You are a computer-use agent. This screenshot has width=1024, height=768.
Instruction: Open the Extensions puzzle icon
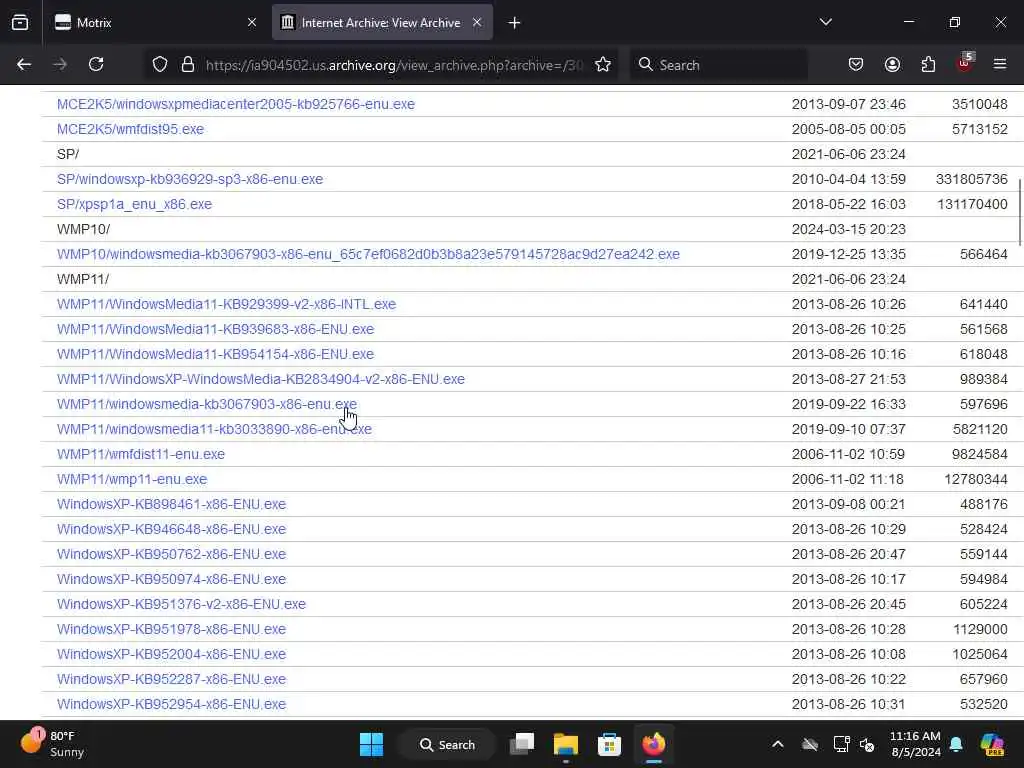coord(928,64)
